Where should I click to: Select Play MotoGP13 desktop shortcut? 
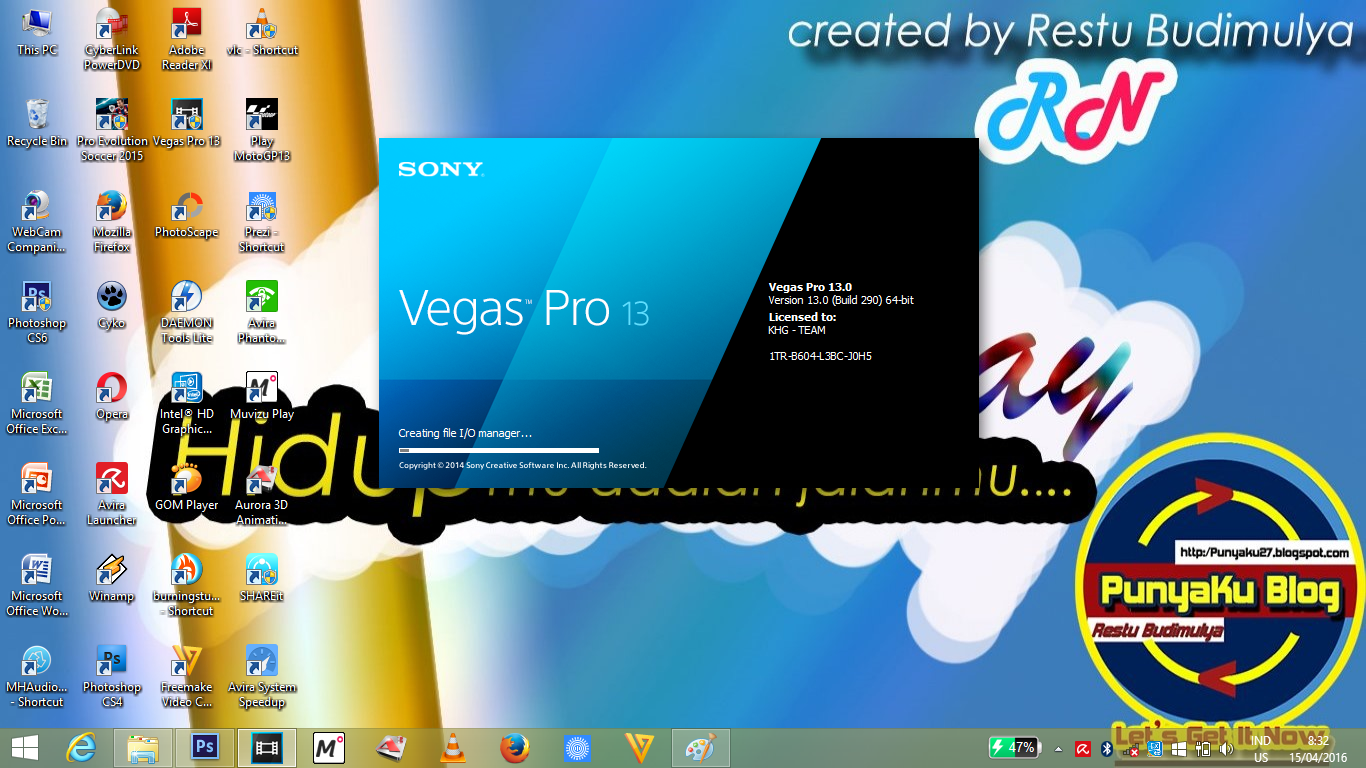click(x=262, y=131)
